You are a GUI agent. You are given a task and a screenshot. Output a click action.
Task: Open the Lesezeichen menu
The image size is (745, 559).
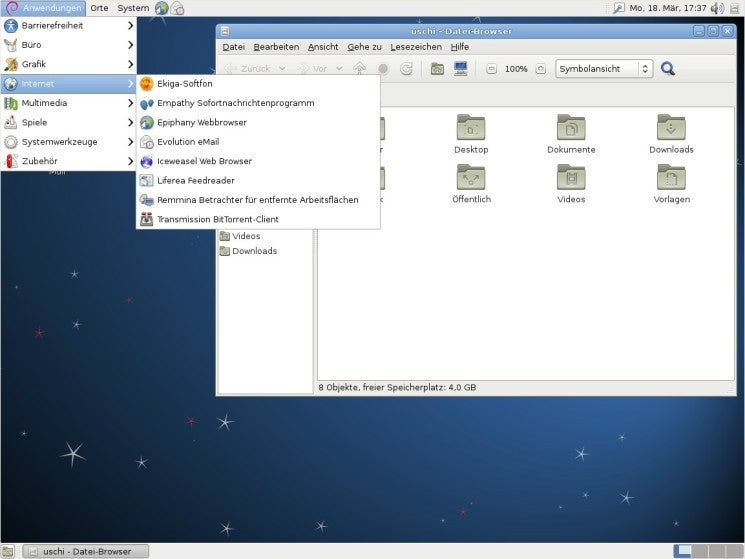[416, 47]
